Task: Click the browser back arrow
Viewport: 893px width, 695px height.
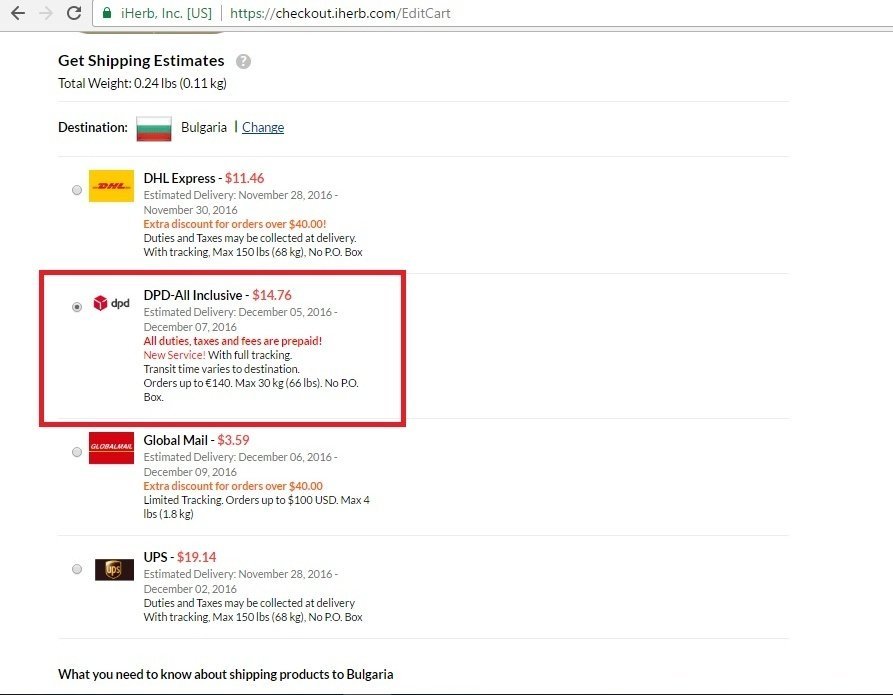Action: click(x=17, y=14)
